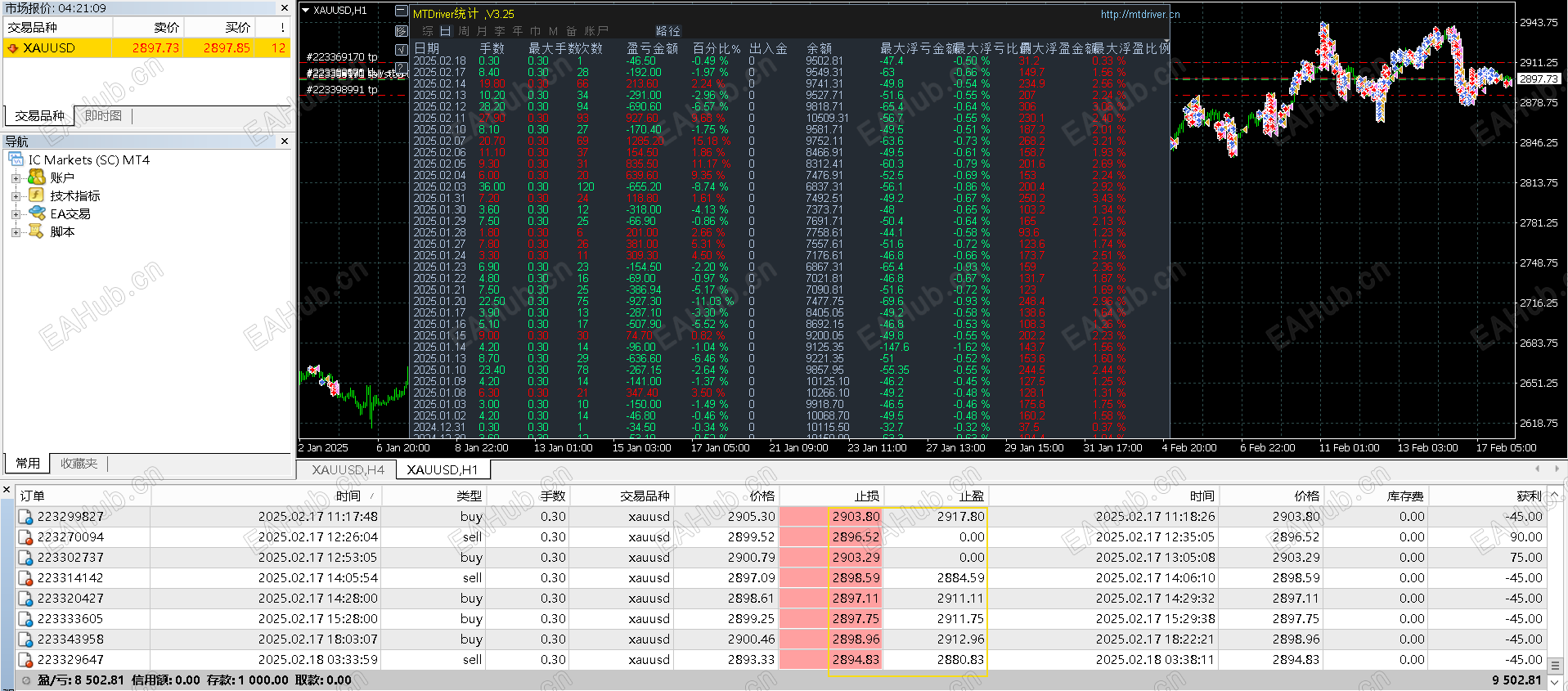The image size is (1568, 691).
Task: Click the icon of order 223320427
Action: pyautogui.click(x=26, y=599)
